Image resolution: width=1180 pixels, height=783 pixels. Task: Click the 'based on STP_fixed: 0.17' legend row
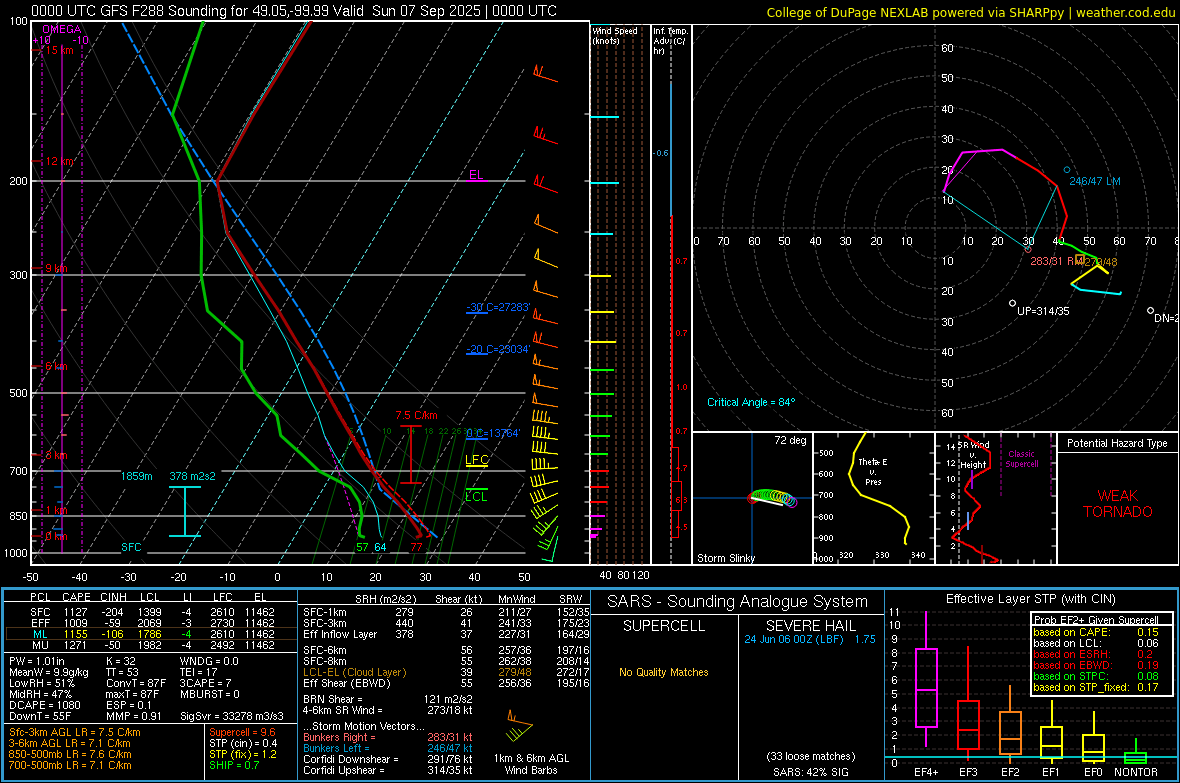click(1096, 687)
